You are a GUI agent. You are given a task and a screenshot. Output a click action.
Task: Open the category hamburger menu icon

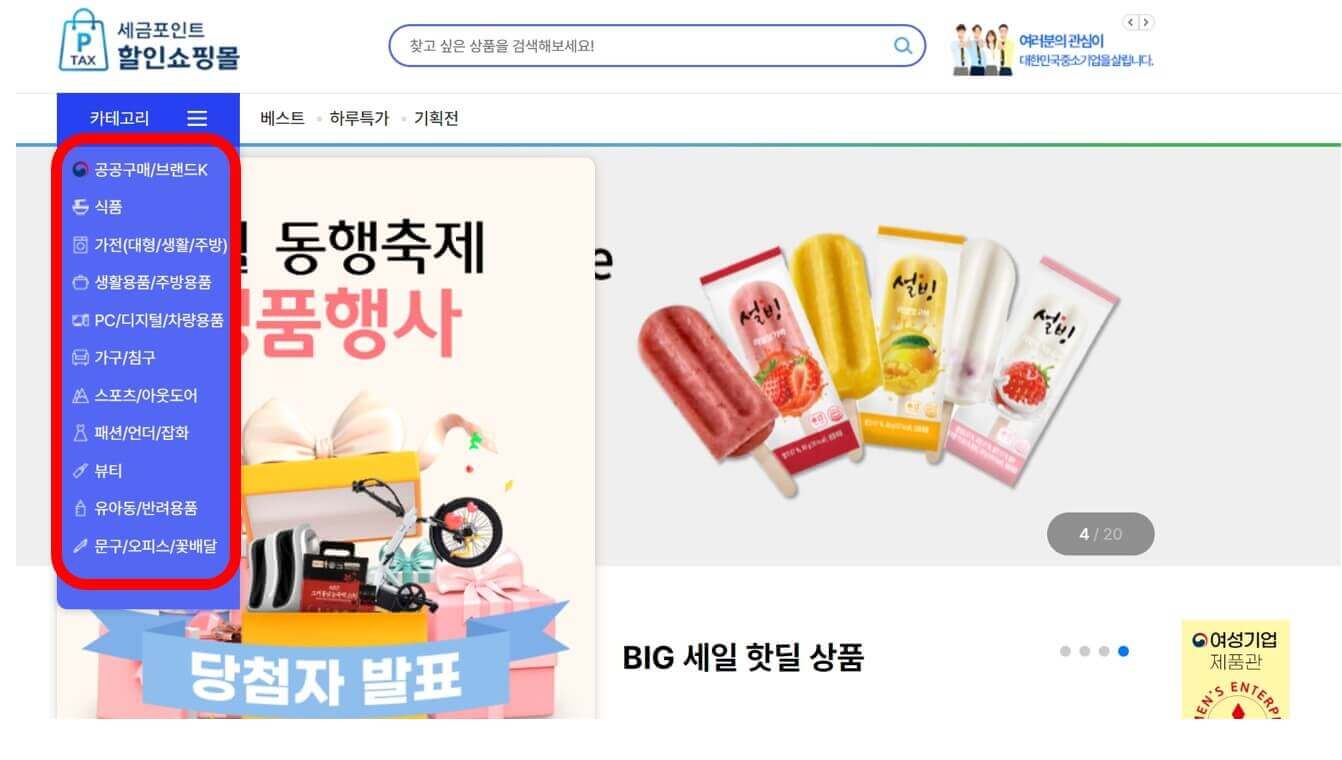pyautogui.click(x=197, y=118)
